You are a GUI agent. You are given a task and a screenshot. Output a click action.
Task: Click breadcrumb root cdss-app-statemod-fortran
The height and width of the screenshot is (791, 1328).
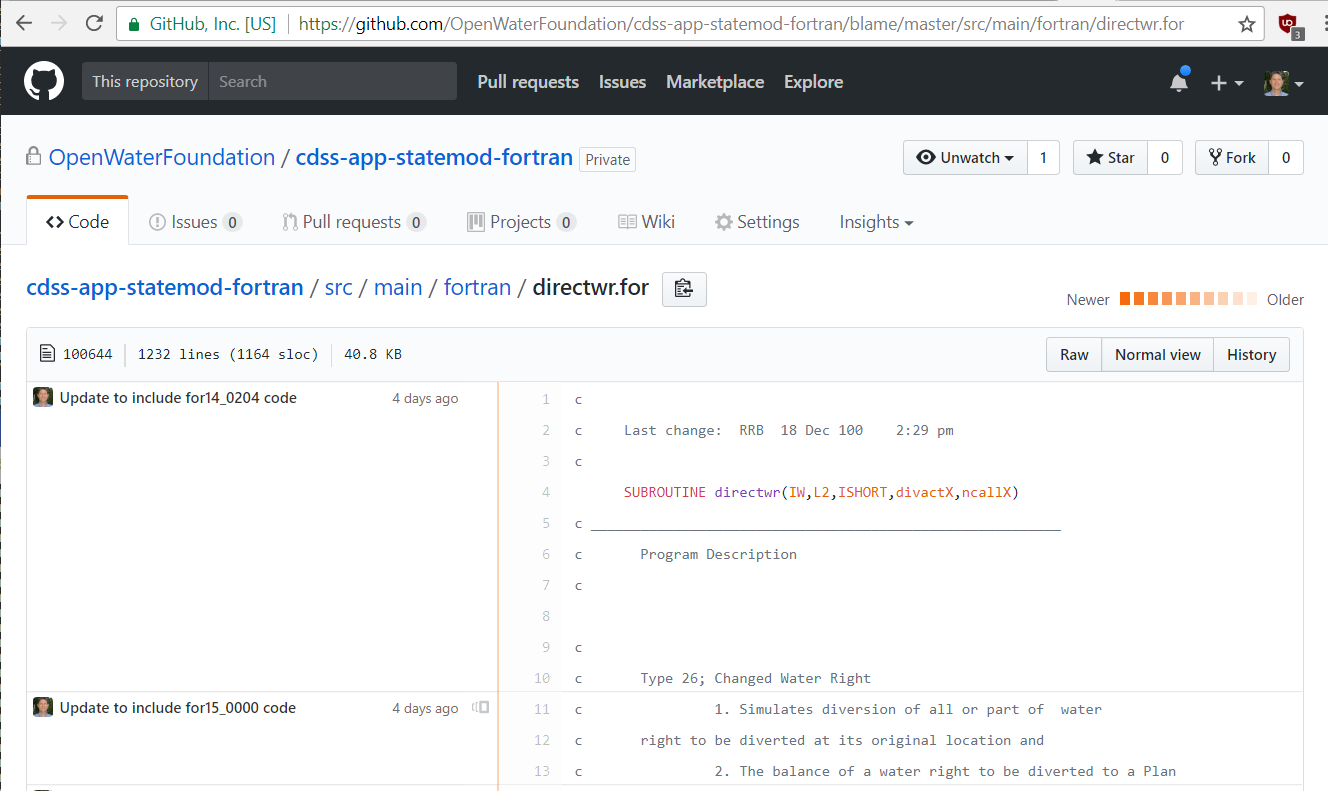[165, 288]
